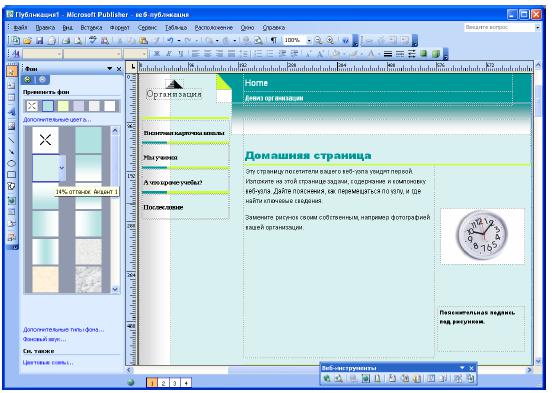Click the Фоновый звук link
Image resolution: width=552 pixels, height=393 pixels.
tap(44, 339)
